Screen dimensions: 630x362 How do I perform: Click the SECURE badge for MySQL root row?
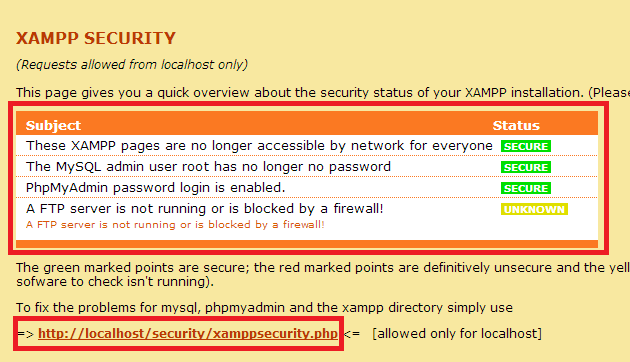pyautogui.click(x=526, y=167)
